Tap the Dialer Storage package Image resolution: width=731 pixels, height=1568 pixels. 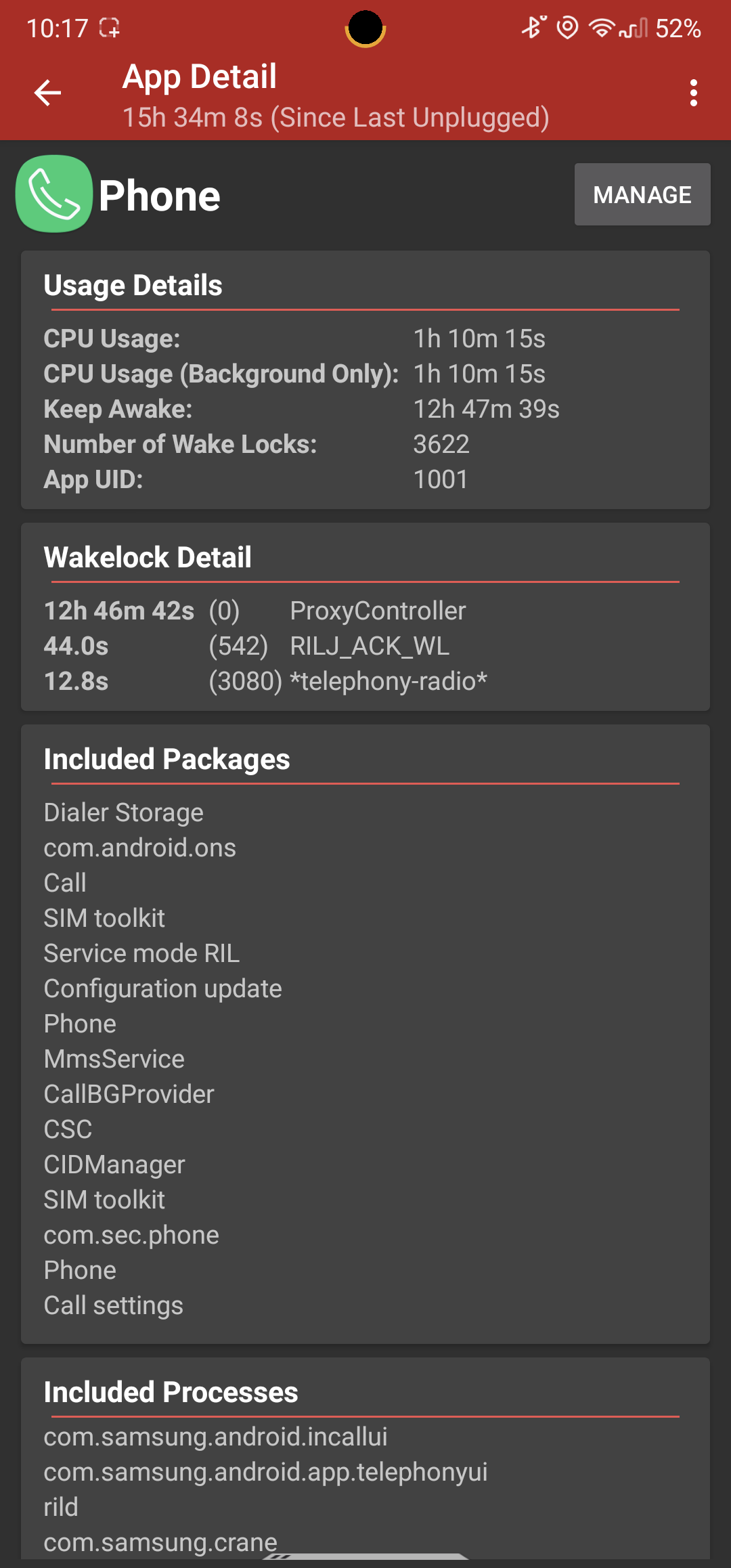coord(123,812)
